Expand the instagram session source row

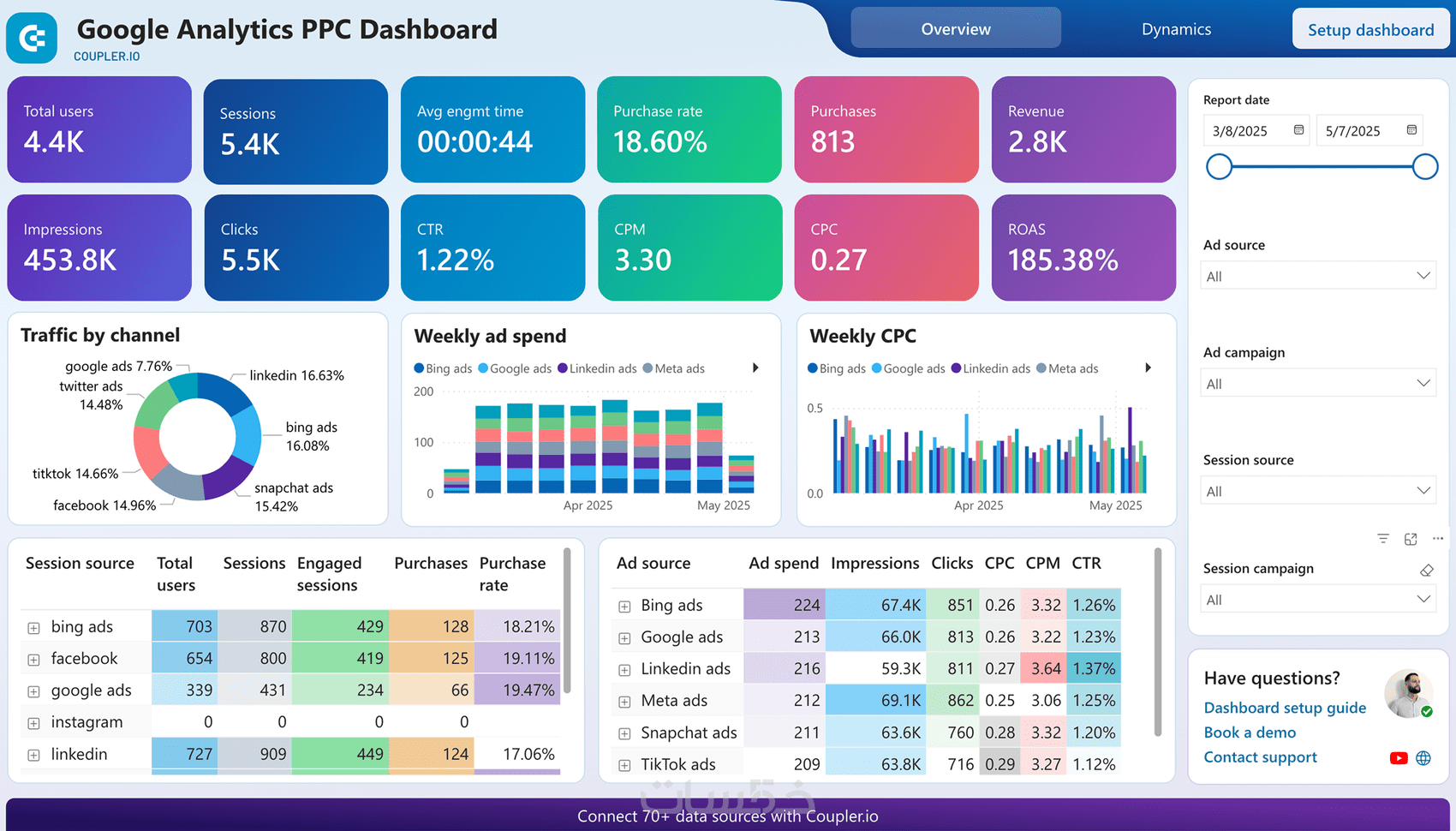tap(33, 723)
